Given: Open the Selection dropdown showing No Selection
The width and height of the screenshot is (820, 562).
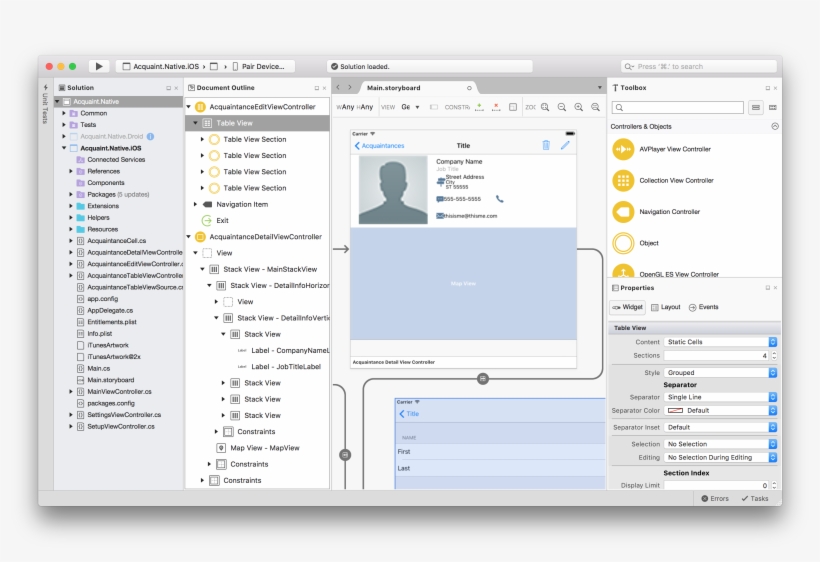Looking at the screenshot, I should click(720, 444).
